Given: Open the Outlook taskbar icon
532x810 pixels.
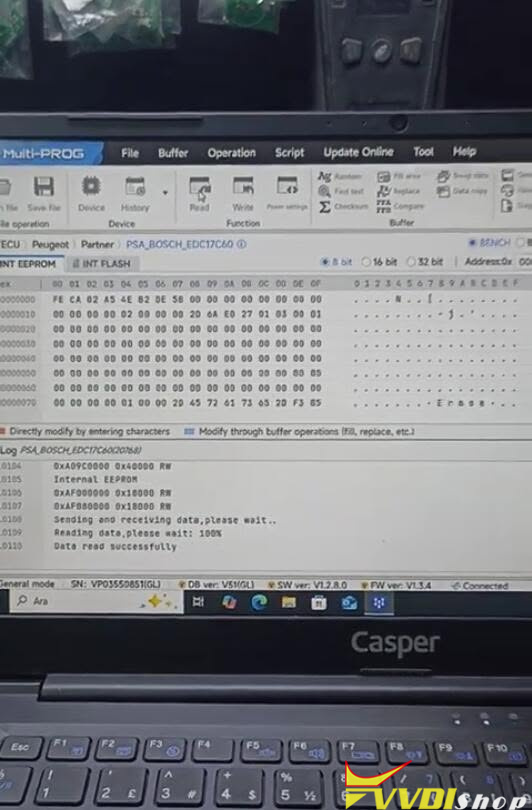Looking at the screenshot, I should click(349, 603).
